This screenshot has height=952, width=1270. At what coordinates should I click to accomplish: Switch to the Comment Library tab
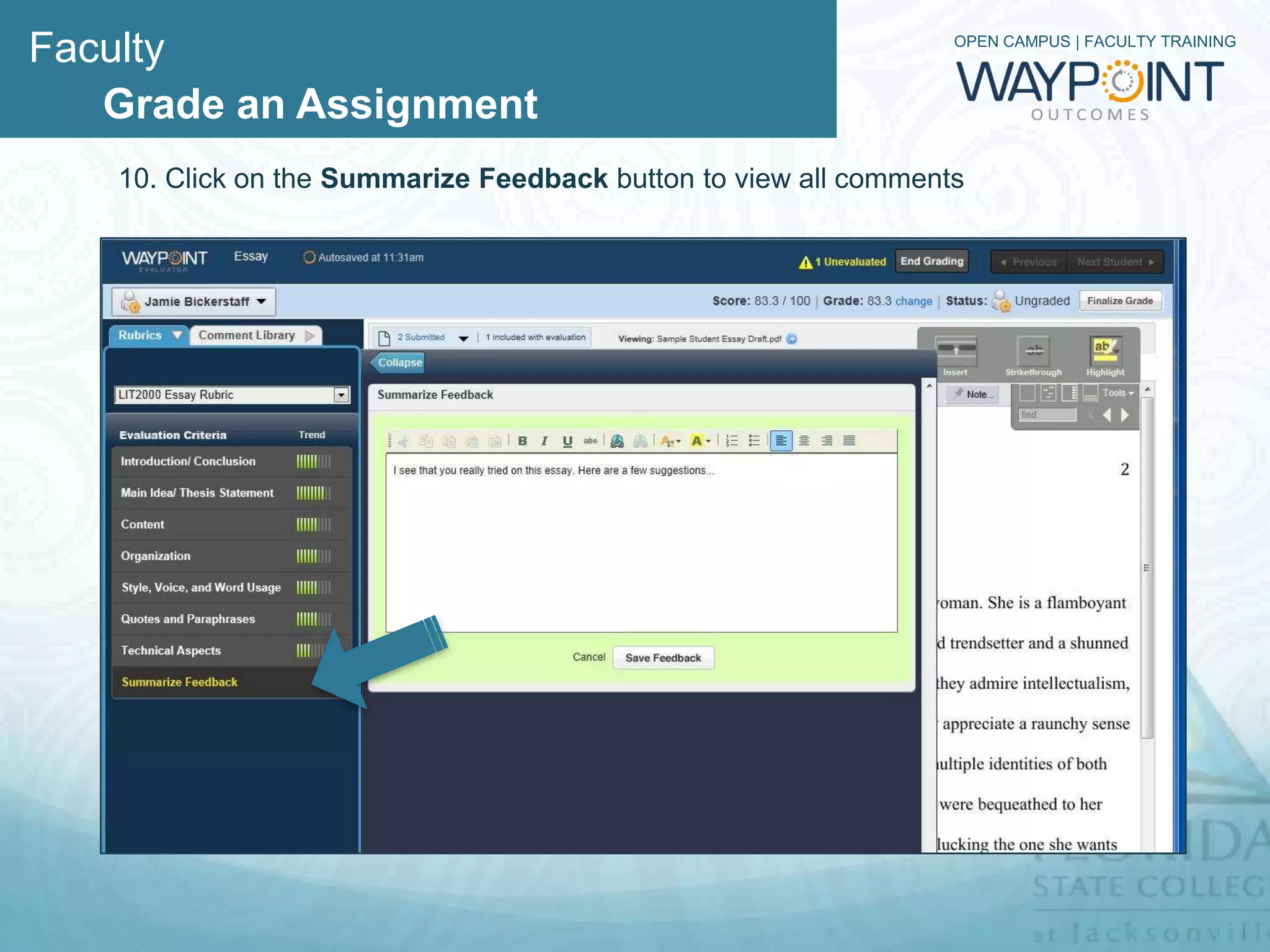[x=255, y=335]
